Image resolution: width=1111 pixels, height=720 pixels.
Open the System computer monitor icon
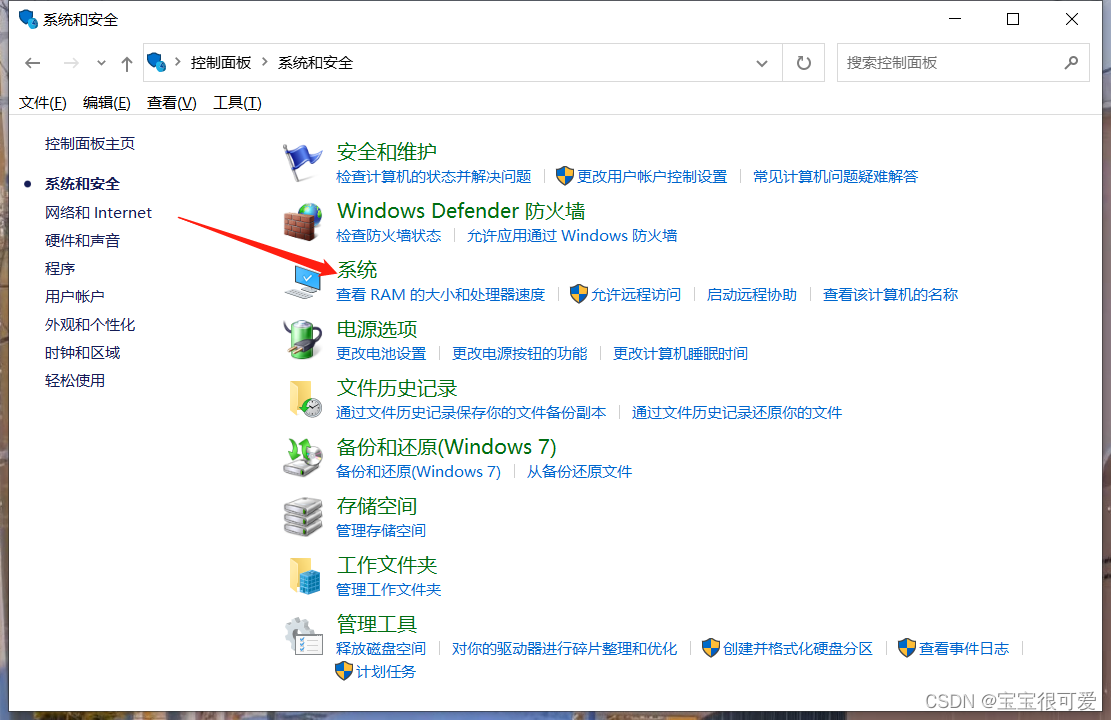point(303,282)
